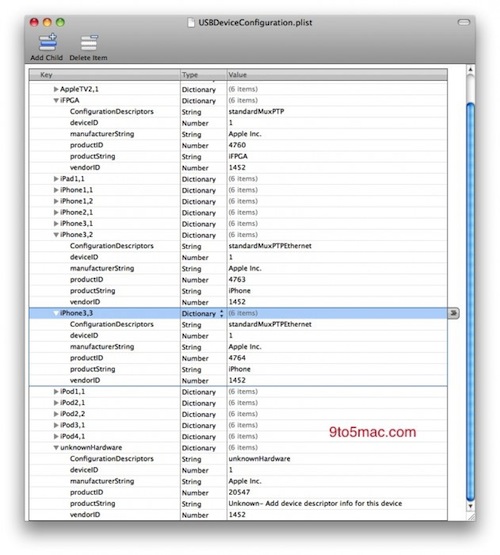Viewport: 500px width, 555px height.
Task: Select the productString value iFPGA
Action: (x=238, y=156)
